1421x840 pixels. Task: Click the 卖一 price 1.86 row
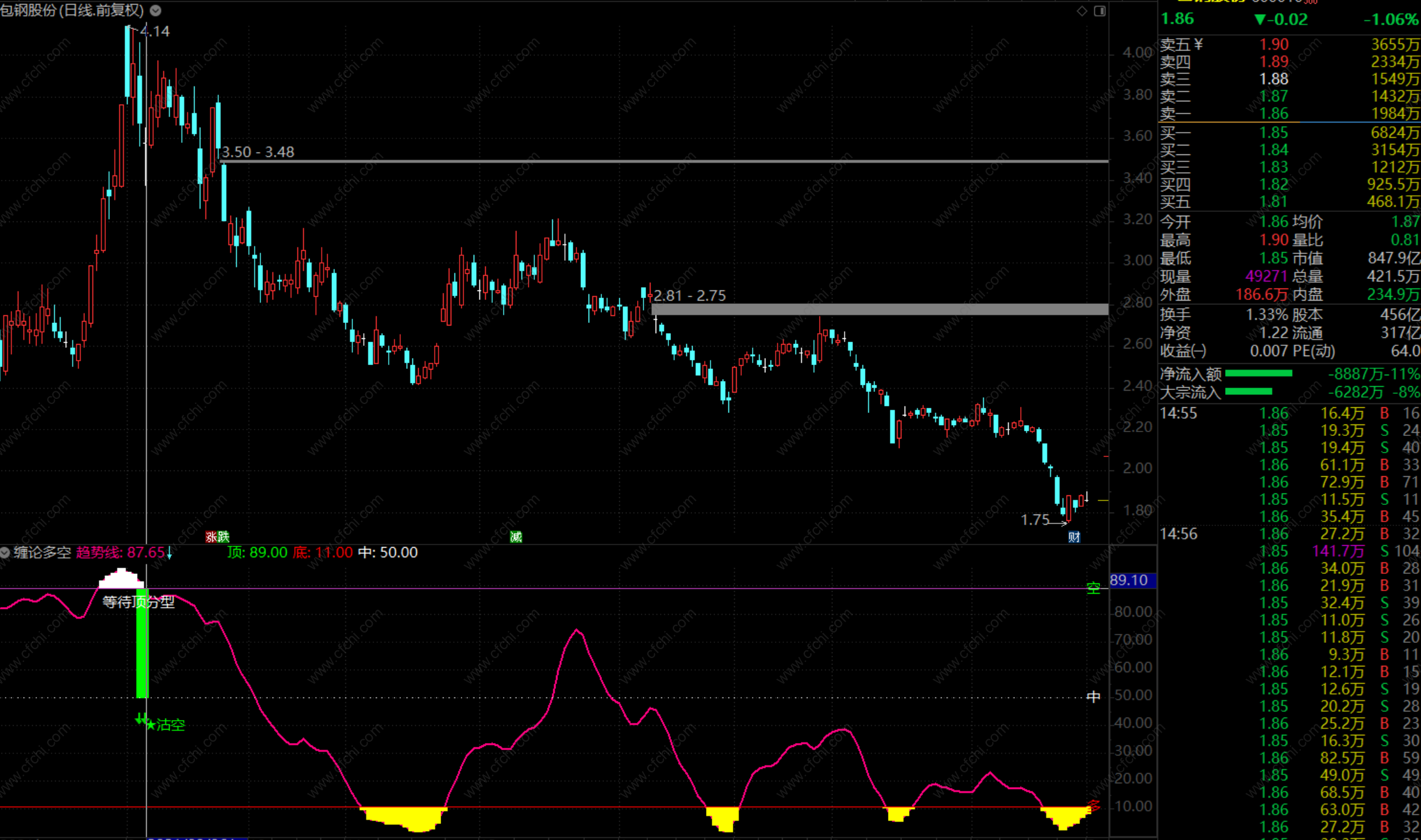pos(1274,114)
